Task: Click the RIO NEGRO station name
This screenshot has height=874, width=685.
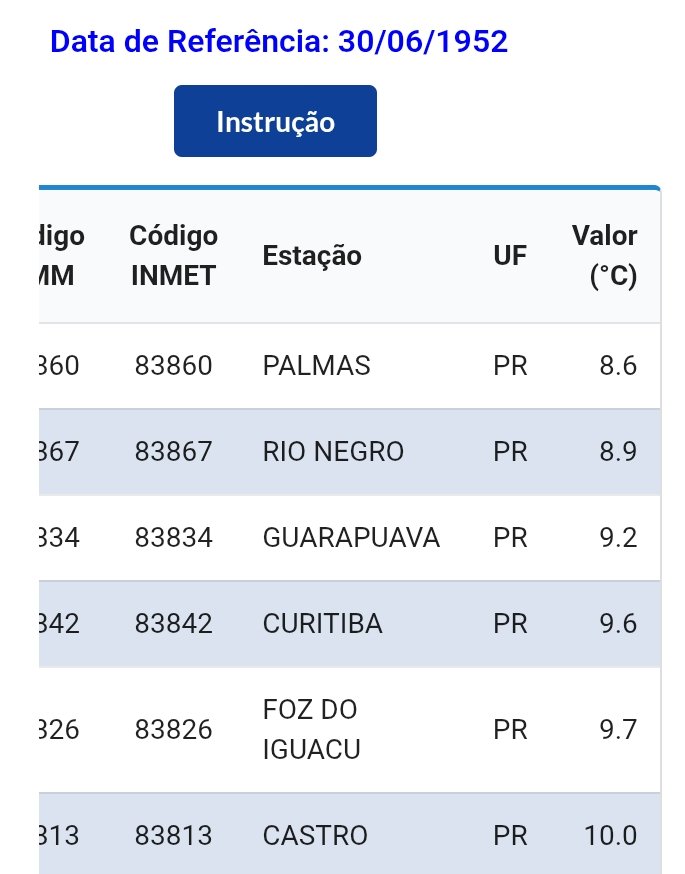Action: coord(333,452)
